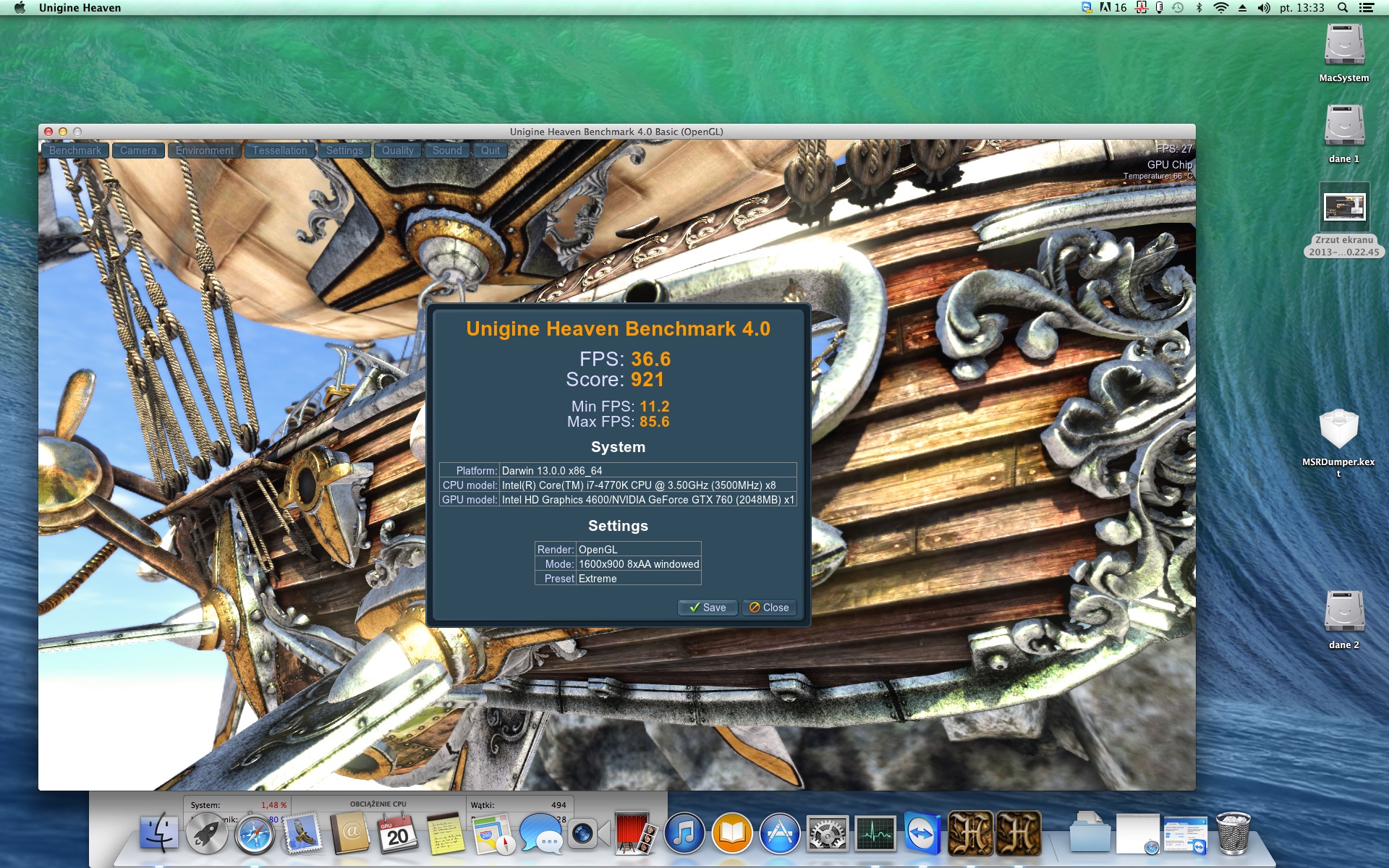Open the Settings menu in Heaven

tap(344, 150)
